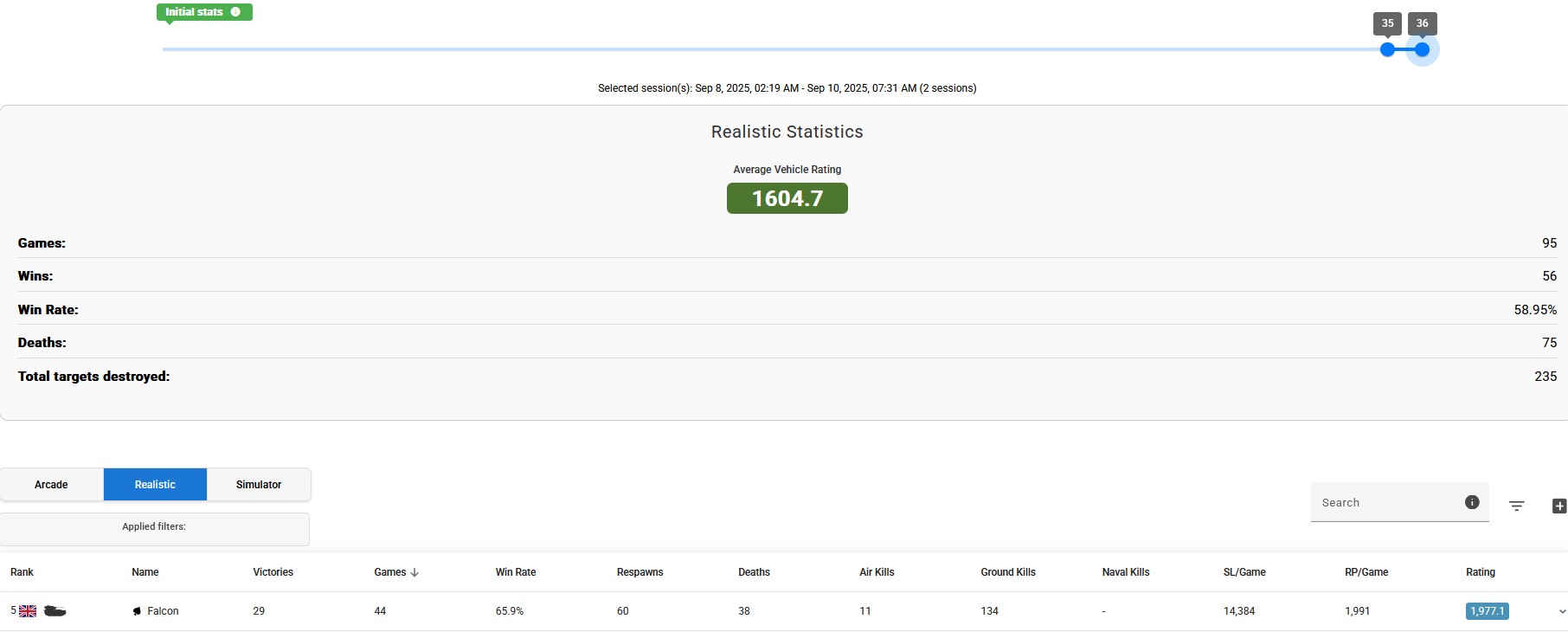
Task: Sort table by Win Rate column
Action: [x=515, y=572]
